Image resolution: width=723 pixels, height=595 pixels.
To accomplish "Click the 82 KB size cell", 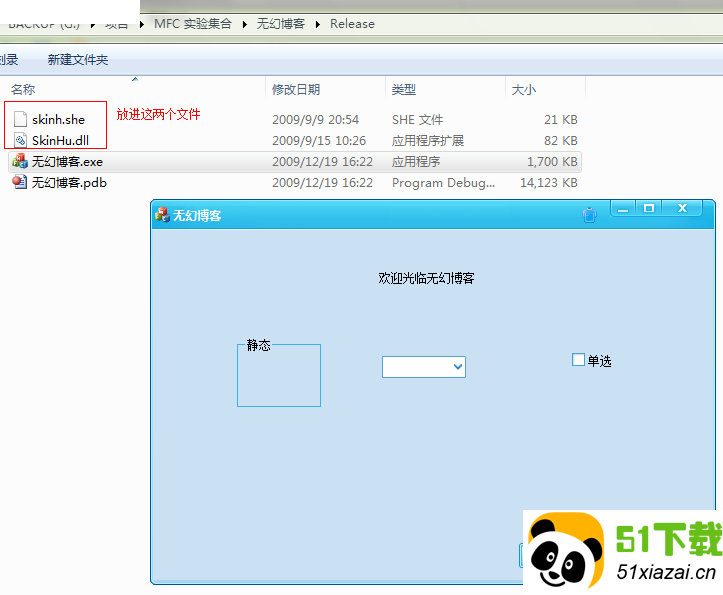I will (561, 140).
